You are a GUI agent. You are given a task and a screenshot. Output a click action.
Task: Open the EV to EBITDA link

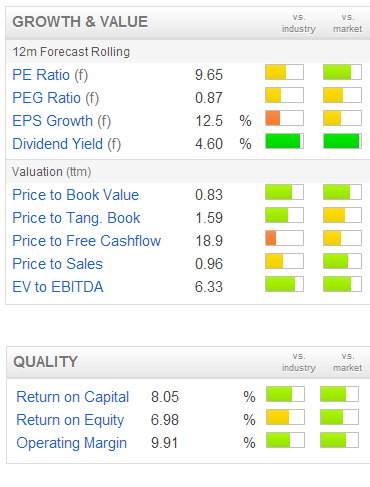coord(58,287)
